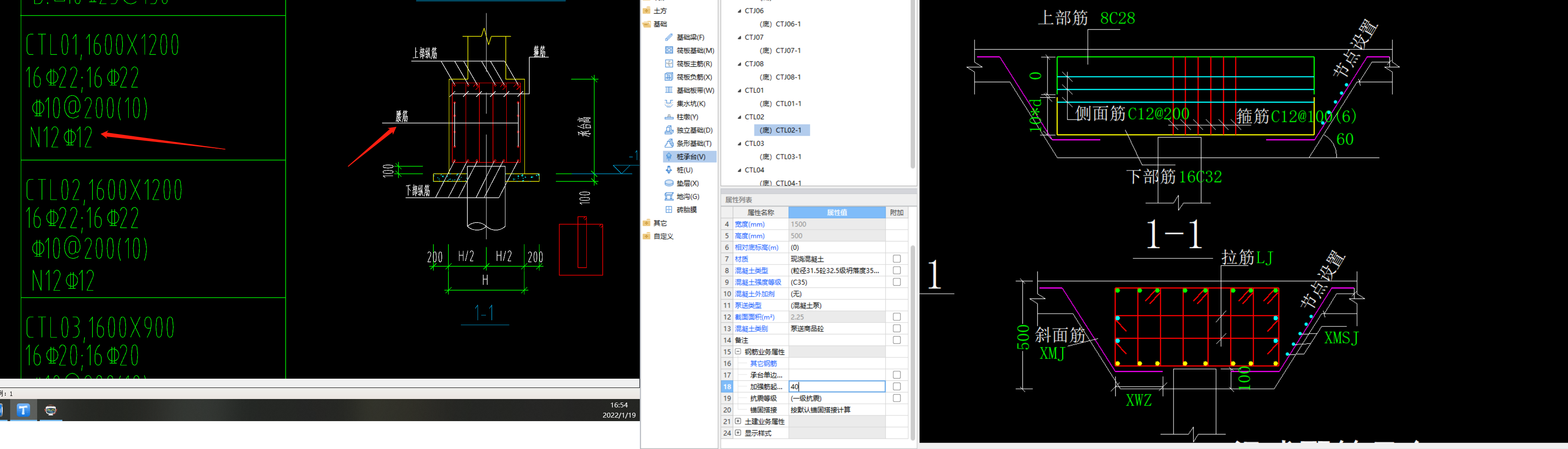Viewport: 1568px width, 449px height.
Task: Expand the 显示样式 group
Action: tap(738, 433)
